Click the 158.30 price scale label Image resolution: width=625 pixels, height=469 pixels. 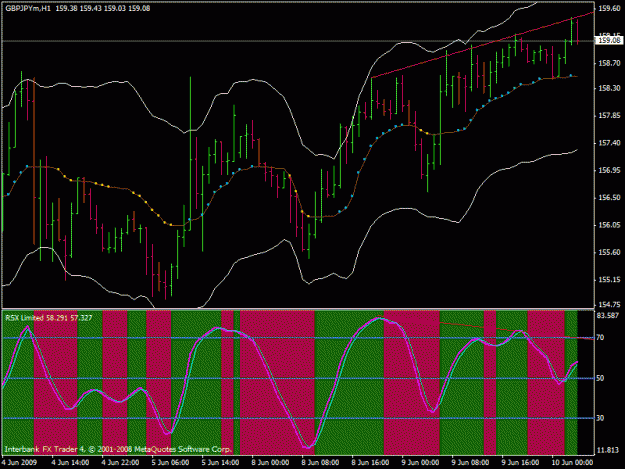click(x=609, y=88)
